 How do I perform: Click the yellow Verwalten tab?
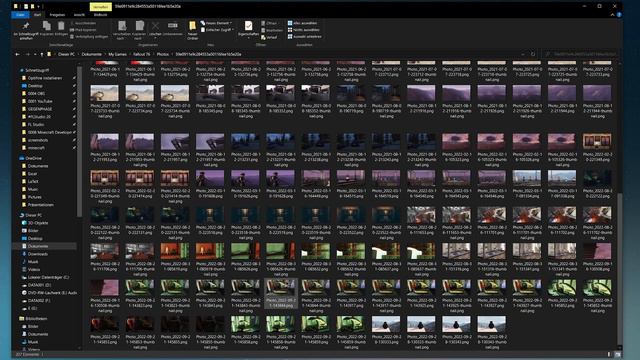coord(100,7)
